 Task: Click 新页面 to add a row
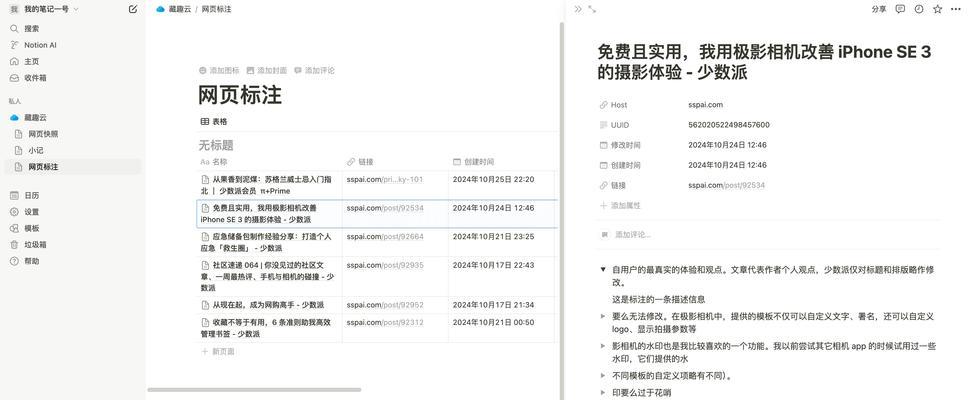pyautogui.click(x=218, y=351)
